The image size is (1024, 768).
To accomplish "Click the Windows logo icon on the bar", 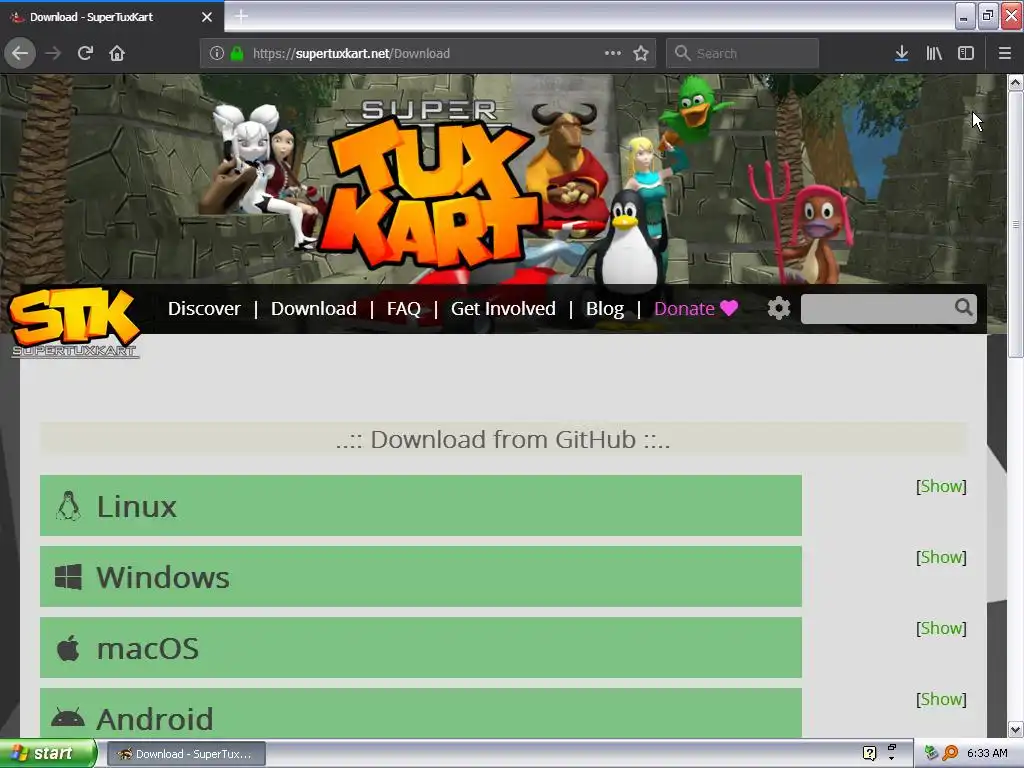I will pos(68,577).
